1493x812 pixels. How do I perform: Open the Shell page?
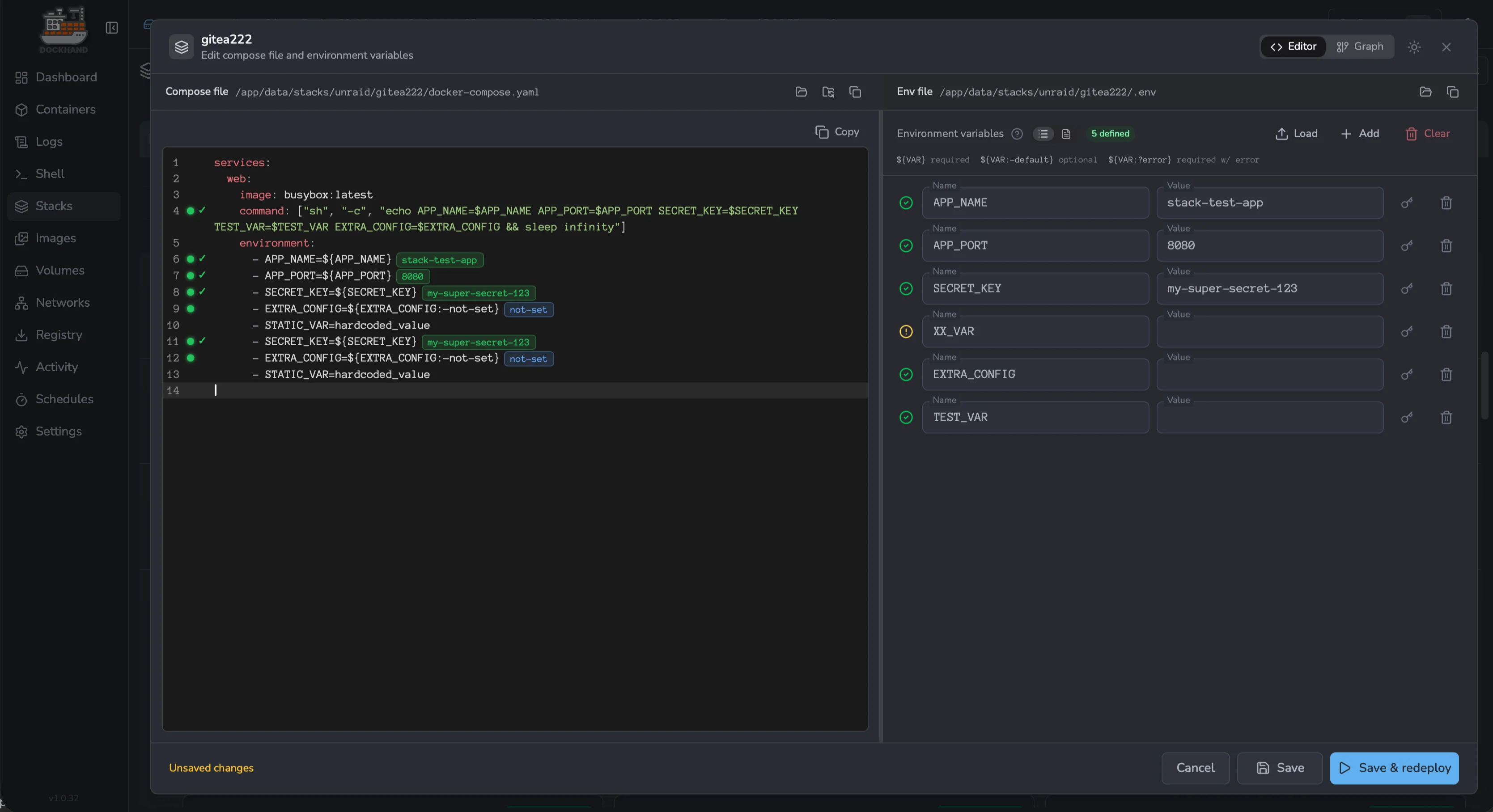[x=64, y=174]
